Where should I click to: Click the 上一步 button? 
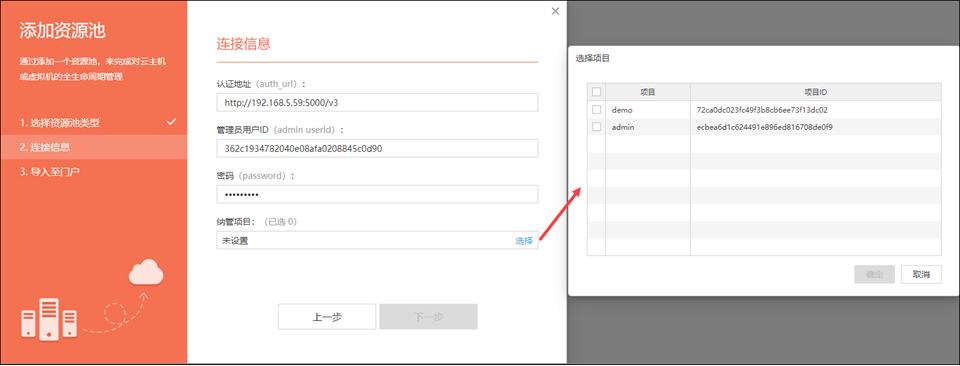[x=327, y=317]
